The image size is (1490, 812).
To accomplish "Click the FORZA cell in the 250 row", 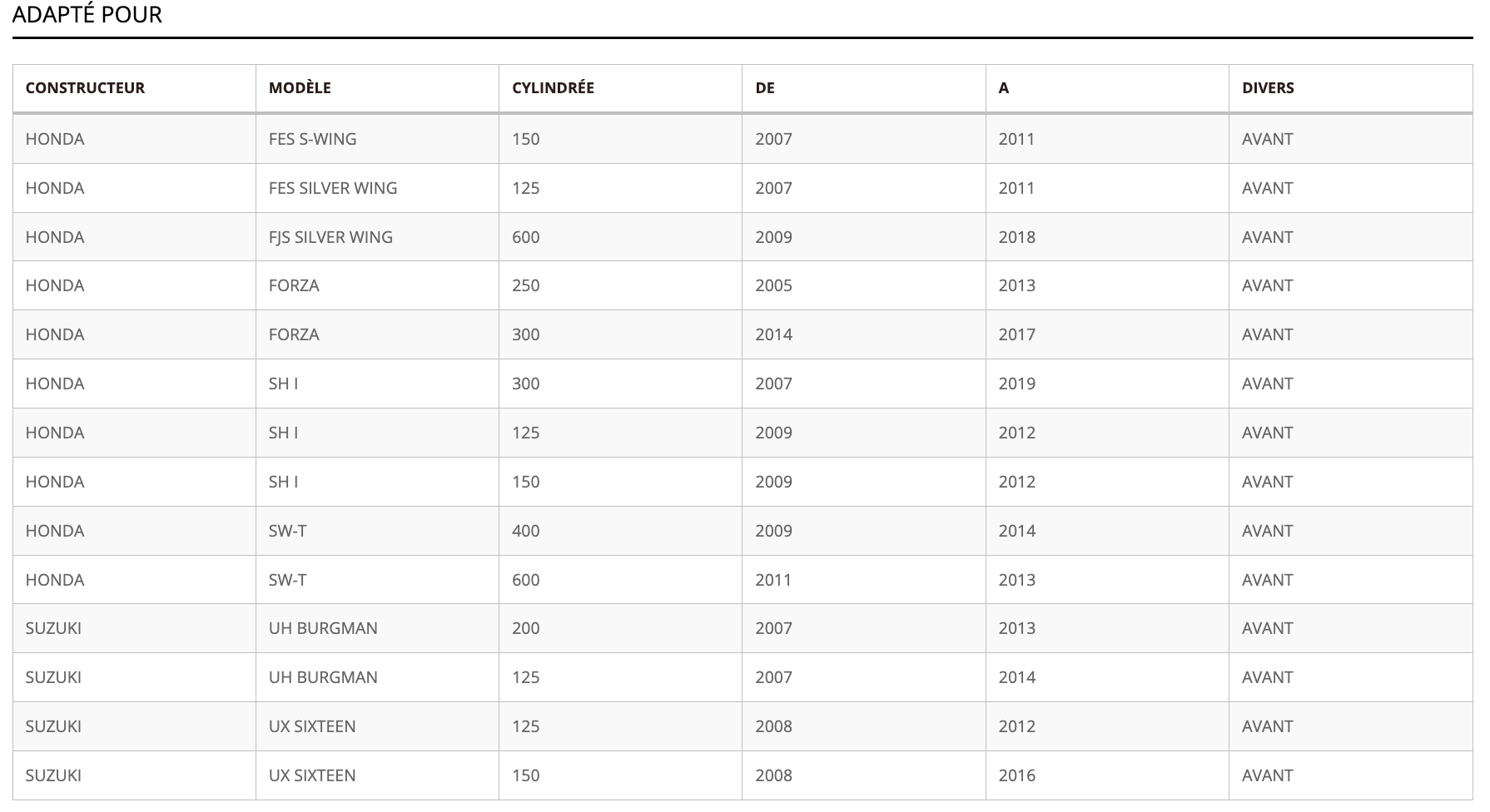I will tap(294, 285).
